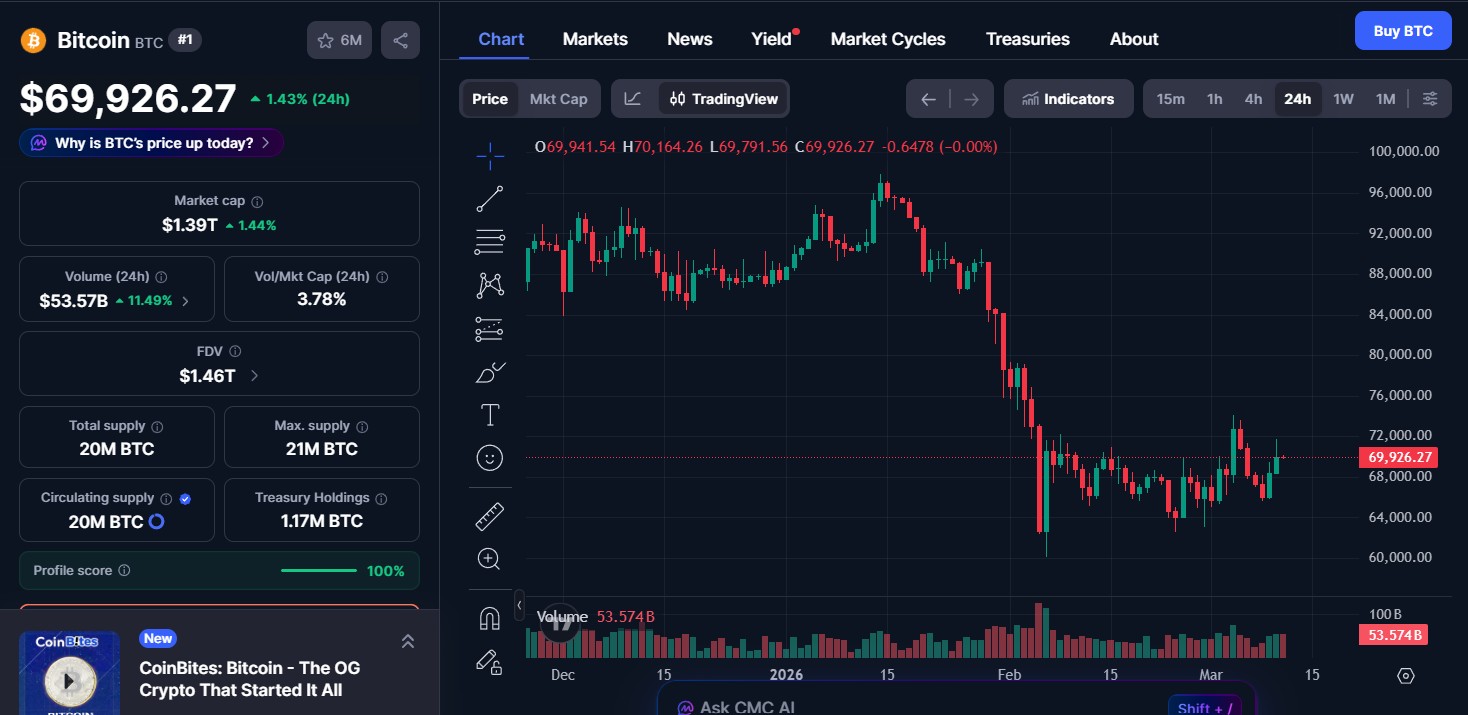This screenshot has height=715, width=1468.
Task: Switch the chart to Mkt Cap view
Action: click(558, 98)
